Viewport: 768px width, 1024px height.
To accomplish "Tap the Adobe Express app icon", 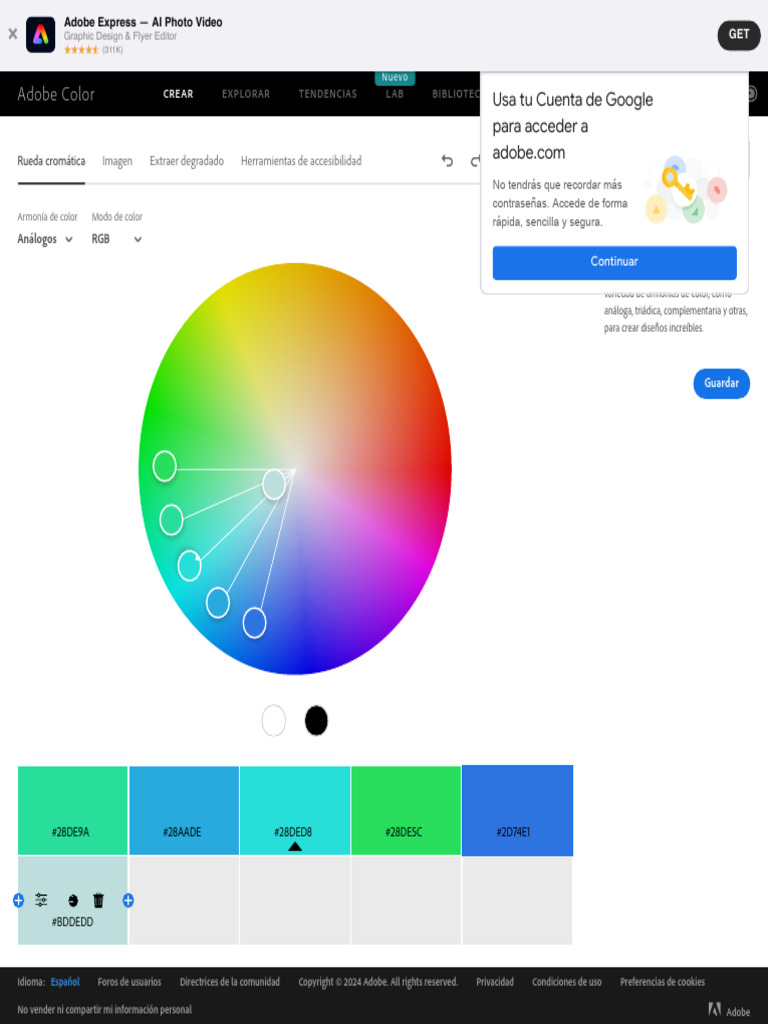I will tap(40, 35).
